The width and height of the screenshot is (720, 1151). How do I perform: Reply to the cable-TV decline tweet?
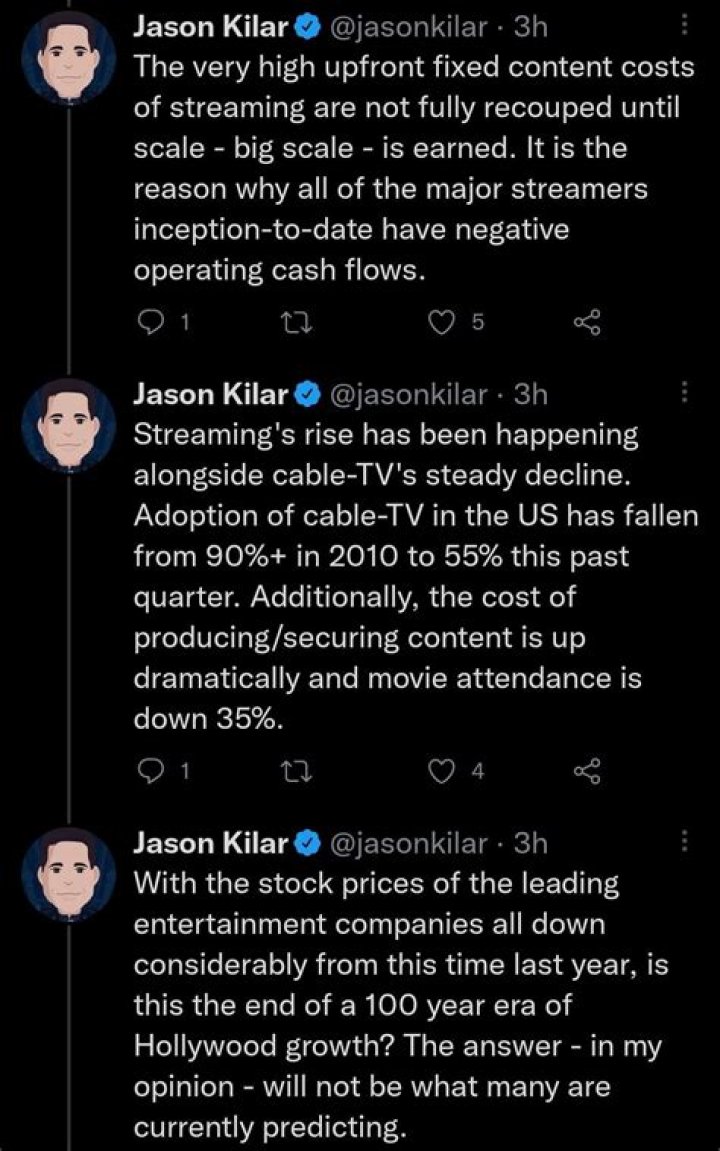point(148,770)
